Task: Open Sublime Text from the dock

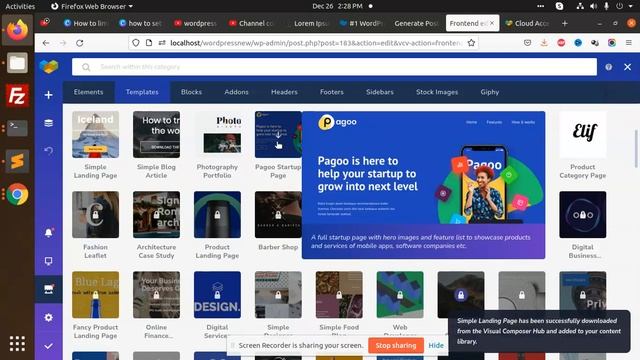Action: click(17, 161)
